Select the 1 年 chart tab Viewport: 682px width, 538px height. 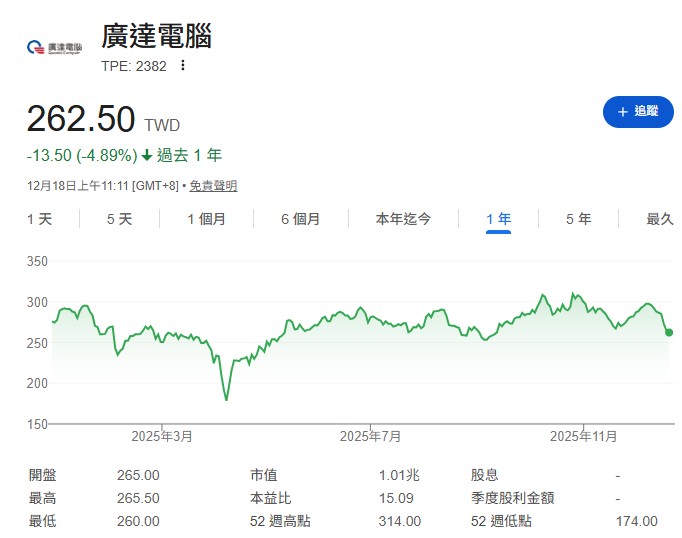[x=498, y=219]
